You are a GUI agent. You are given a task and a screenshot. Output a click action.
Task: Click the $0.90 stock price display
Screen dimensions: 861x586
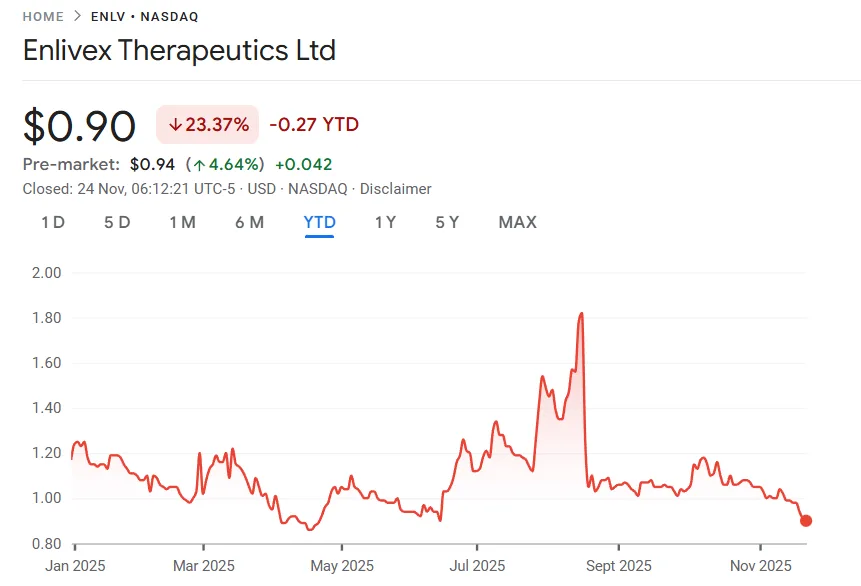[x=80, y=124]
